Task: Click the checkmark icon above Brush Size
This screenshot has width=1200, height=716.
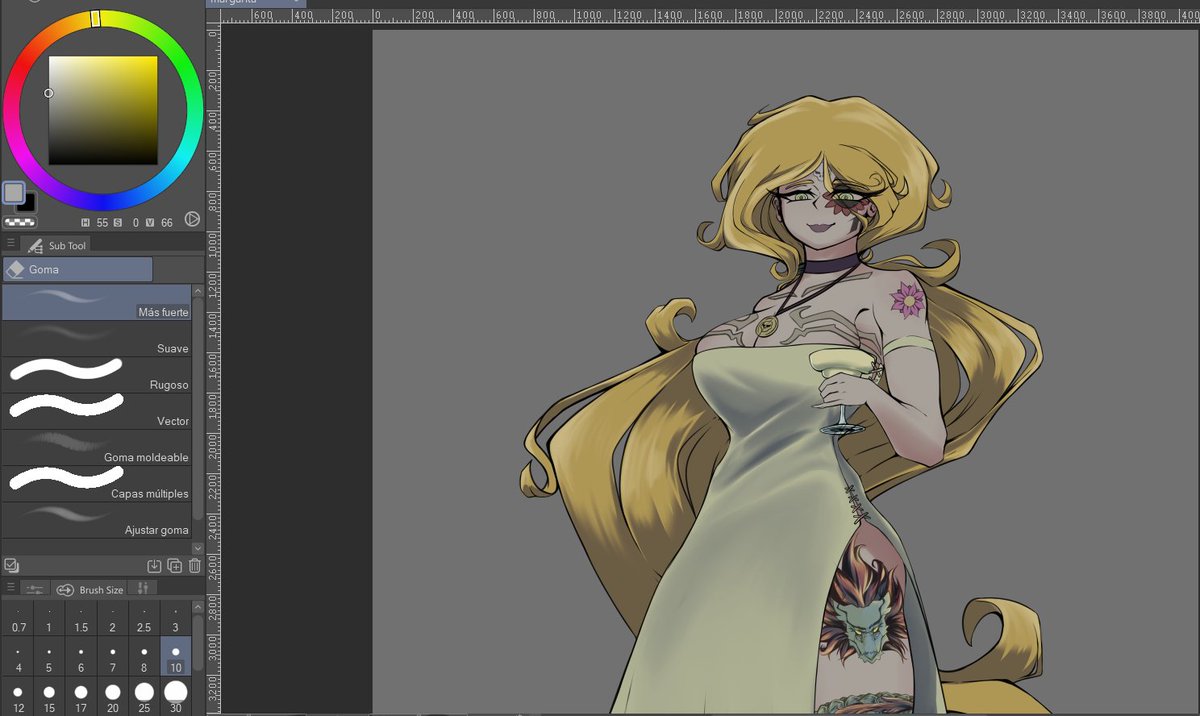Action: coord(11,566)
